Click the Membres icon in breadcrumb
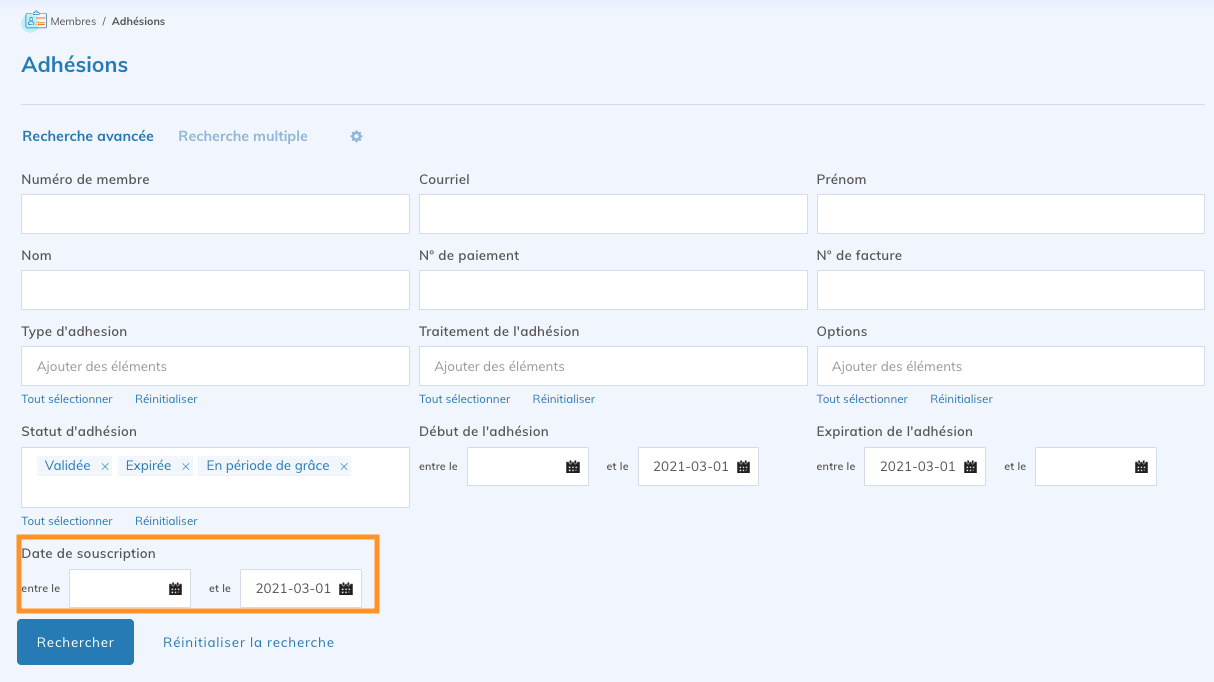Screen dimensions: 1214x682 pyautogui.click(x=35, y=20)
